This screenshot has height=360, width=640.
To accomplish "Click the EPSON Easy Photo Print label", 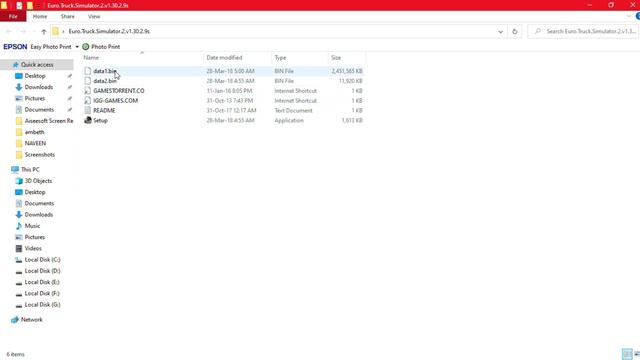I will [37, 47].
